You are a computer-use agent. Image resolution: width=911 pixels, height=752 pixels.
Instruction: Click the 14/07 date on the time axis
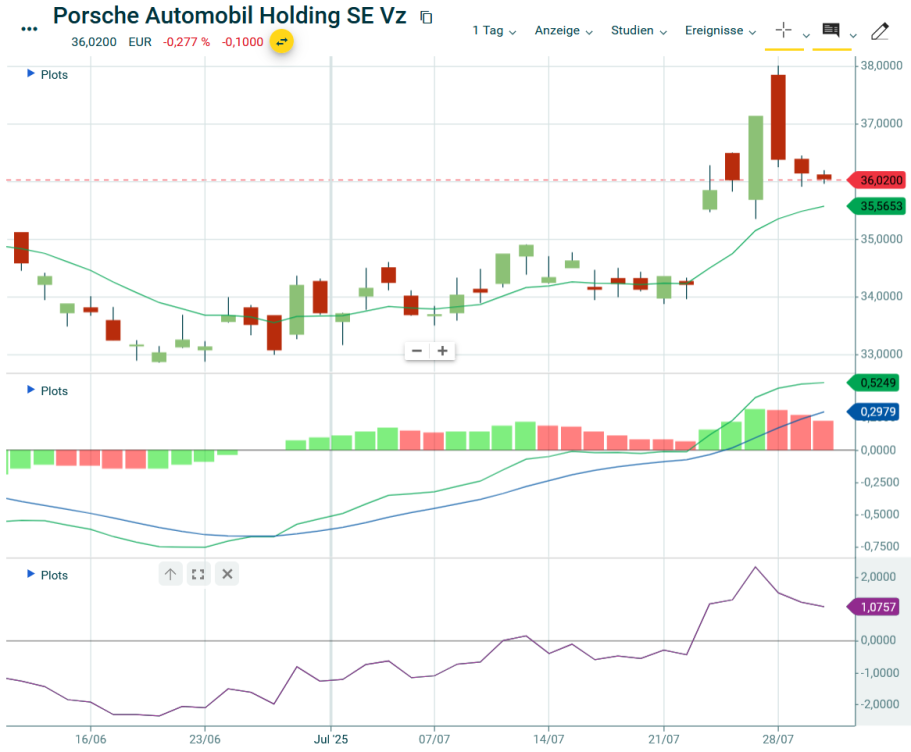pos(548,739)
